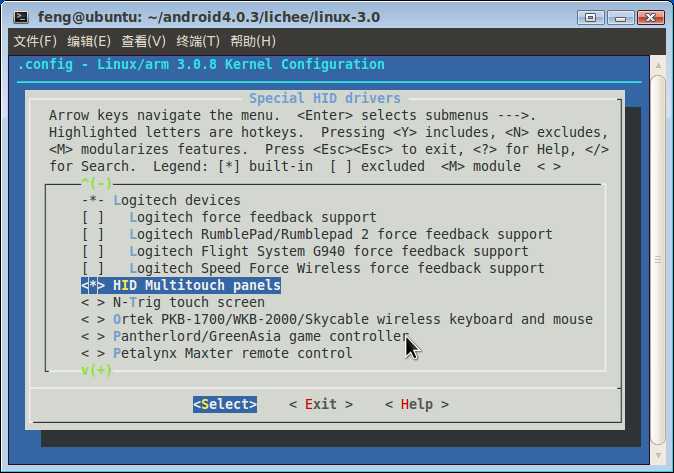Click the .config Linux/arm 3.0.8 Kernel Configuration header

pyautogui.click(x=201, y=64)
